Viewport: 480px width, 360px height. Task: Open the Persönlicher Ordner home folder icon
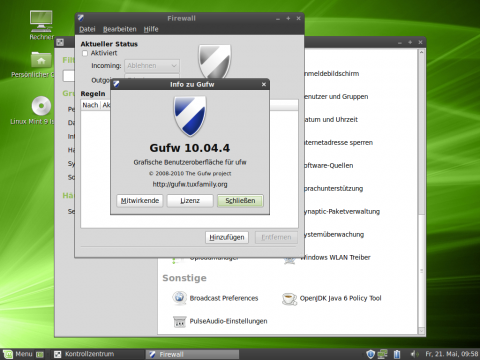click(41, 60)
